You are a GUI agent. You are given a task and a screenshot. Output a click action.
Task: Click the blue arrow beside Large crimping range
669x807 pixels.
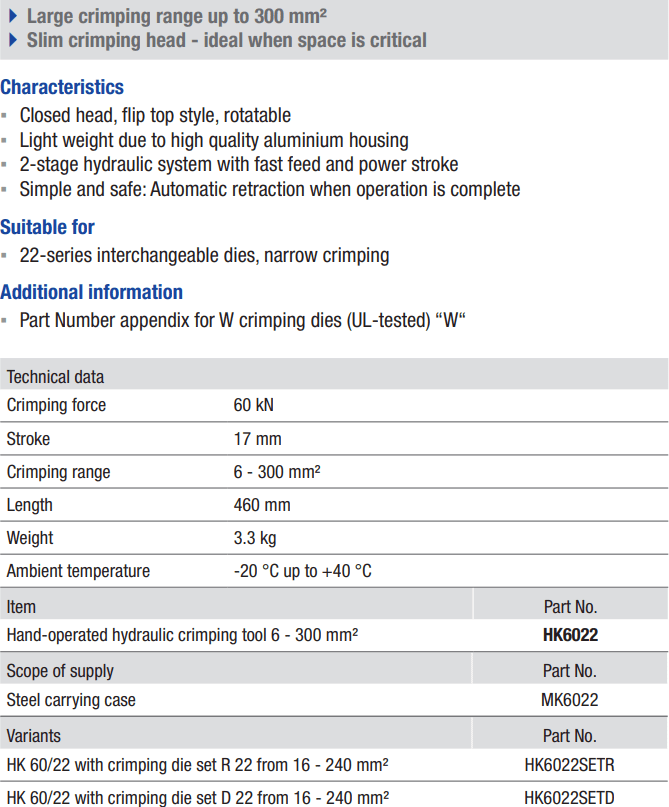pos(12,16)
